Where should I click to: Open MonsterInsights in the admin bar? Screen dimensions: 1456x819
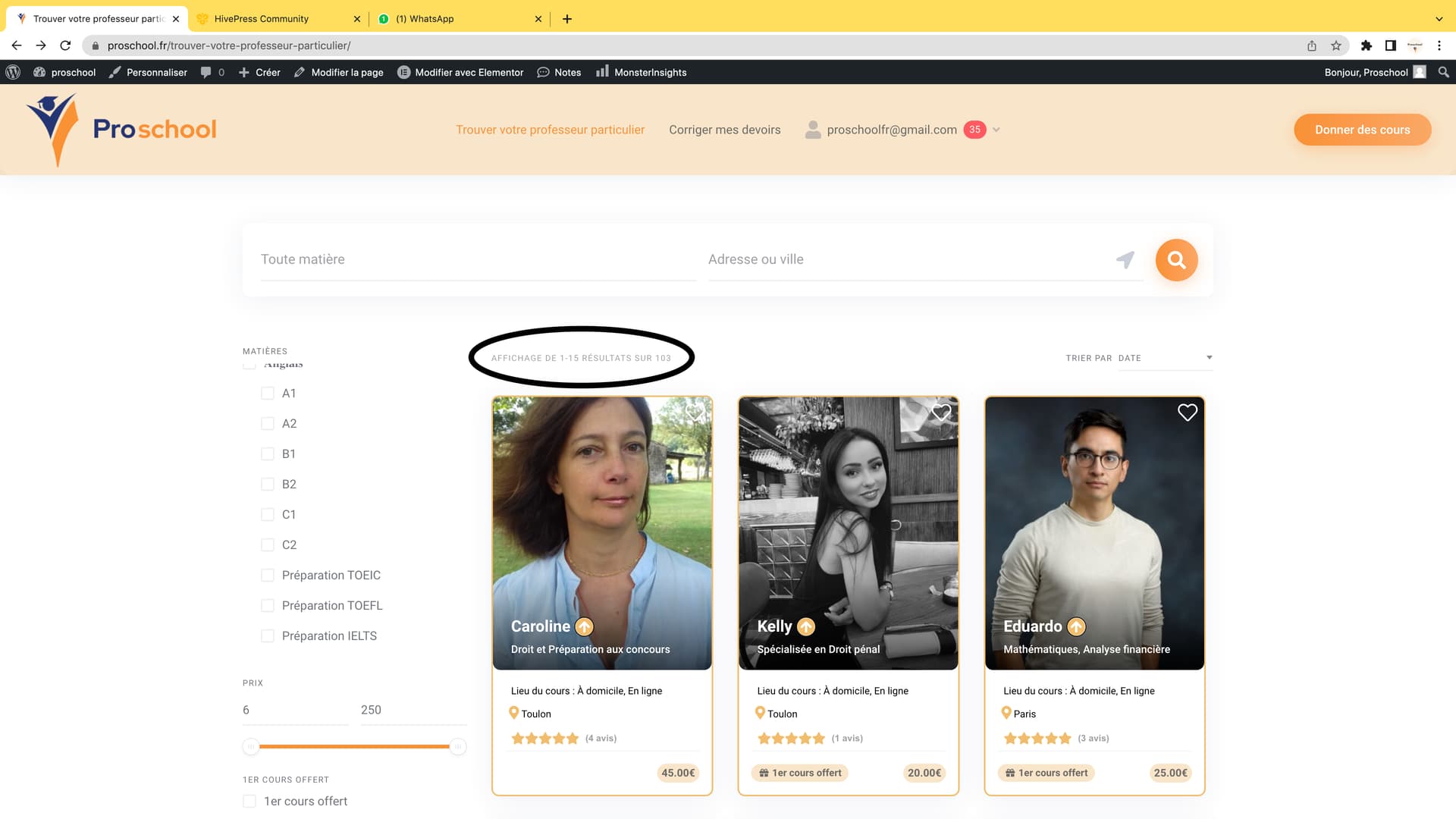click(641, 72)
